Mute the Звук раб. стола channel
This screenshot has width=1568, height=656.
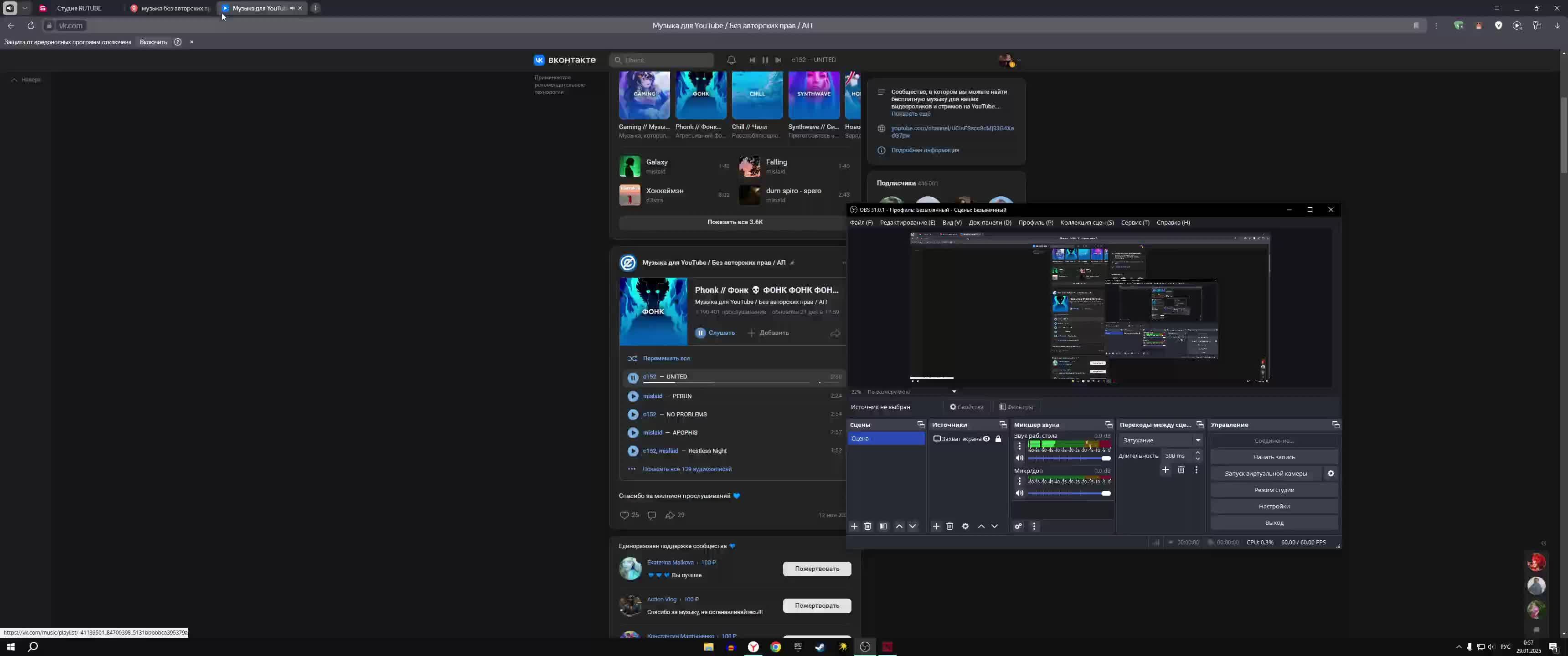(1020, 458)
